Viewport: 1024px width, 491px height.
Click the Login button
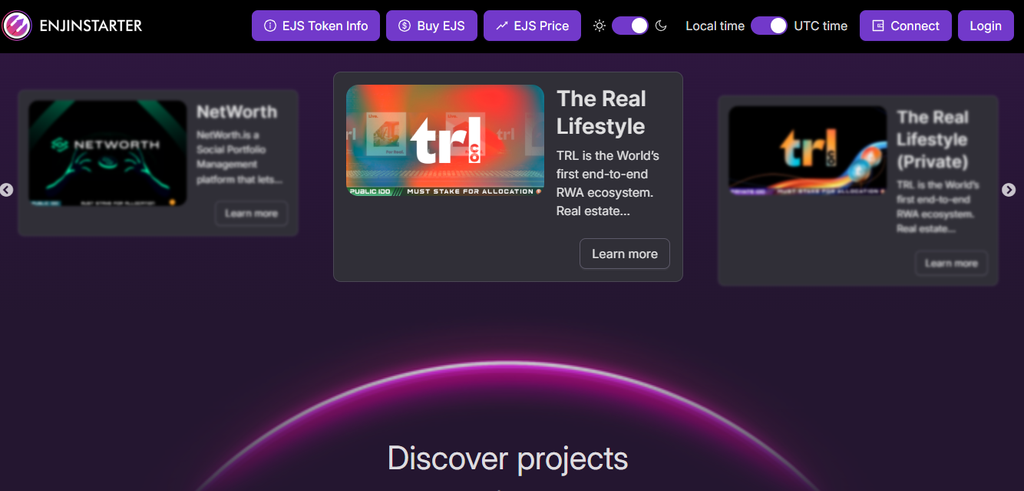tap(985, 26)
